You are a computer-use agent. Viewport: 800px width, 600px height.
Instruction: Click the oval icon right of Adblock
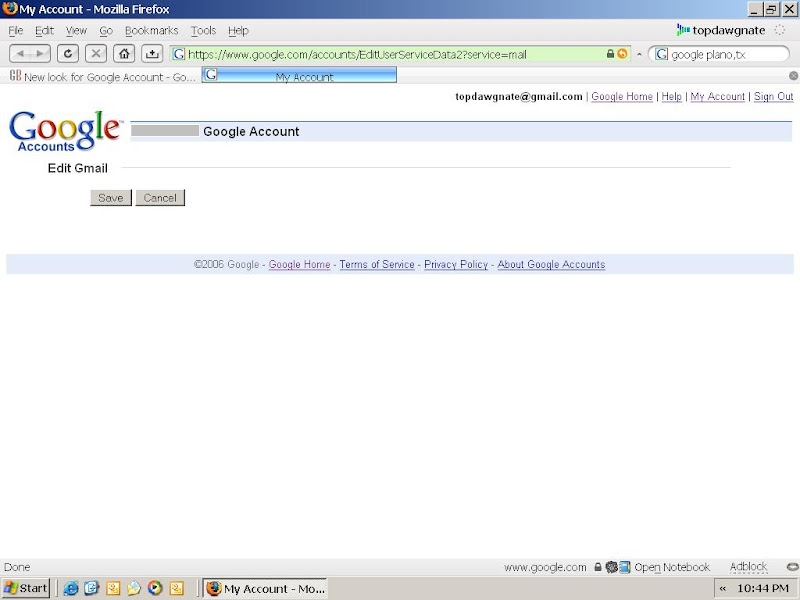(x=792, y=567)
